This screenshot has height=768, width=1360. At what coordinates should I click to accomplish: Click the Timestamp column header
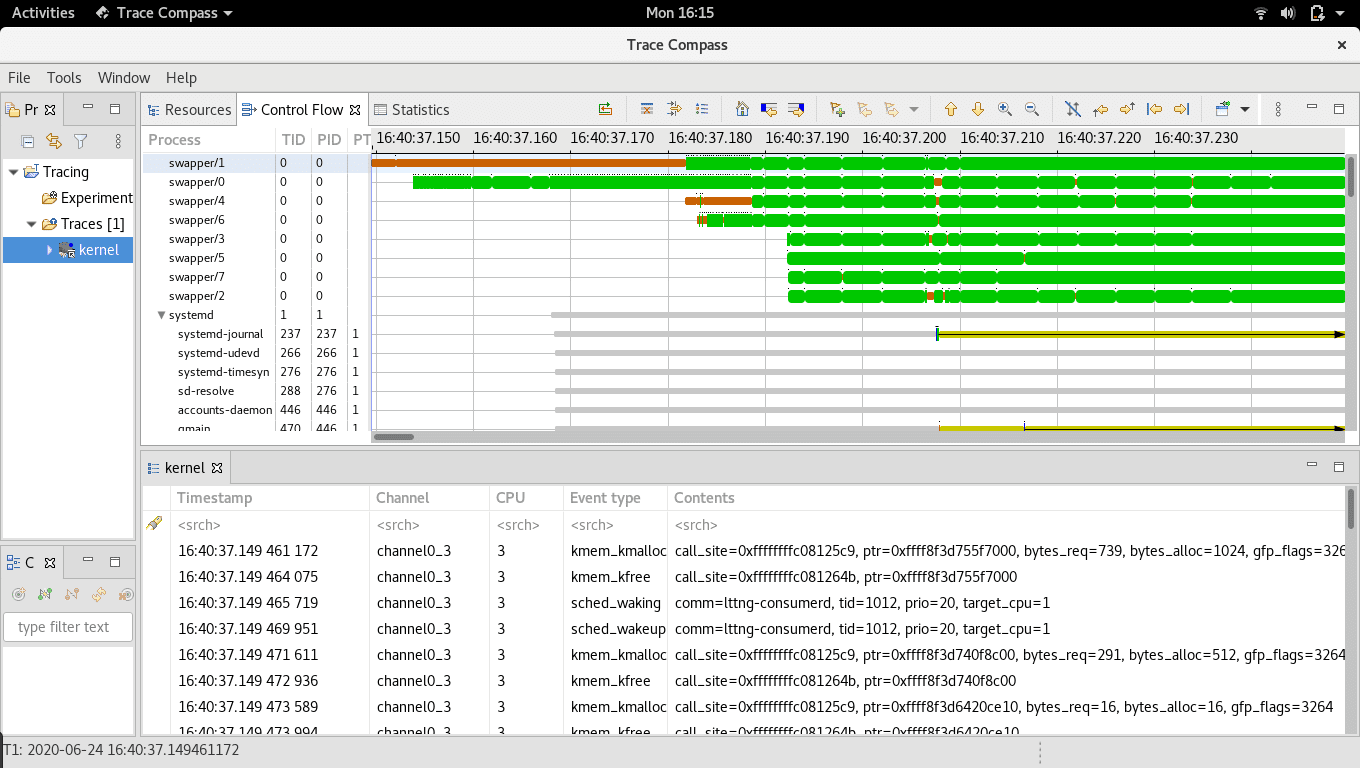point(270,498)
